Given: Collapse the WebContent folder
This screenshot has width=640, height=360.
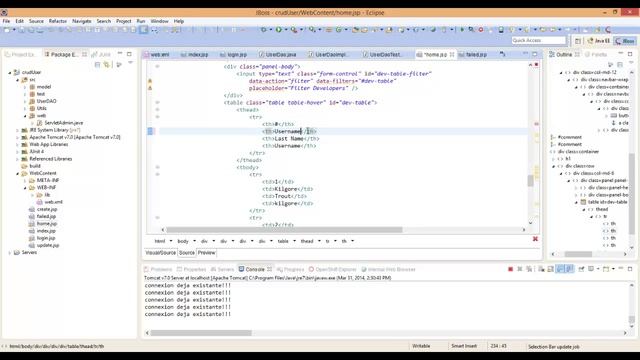Looking at the screenshot, I should coord(18,173).
